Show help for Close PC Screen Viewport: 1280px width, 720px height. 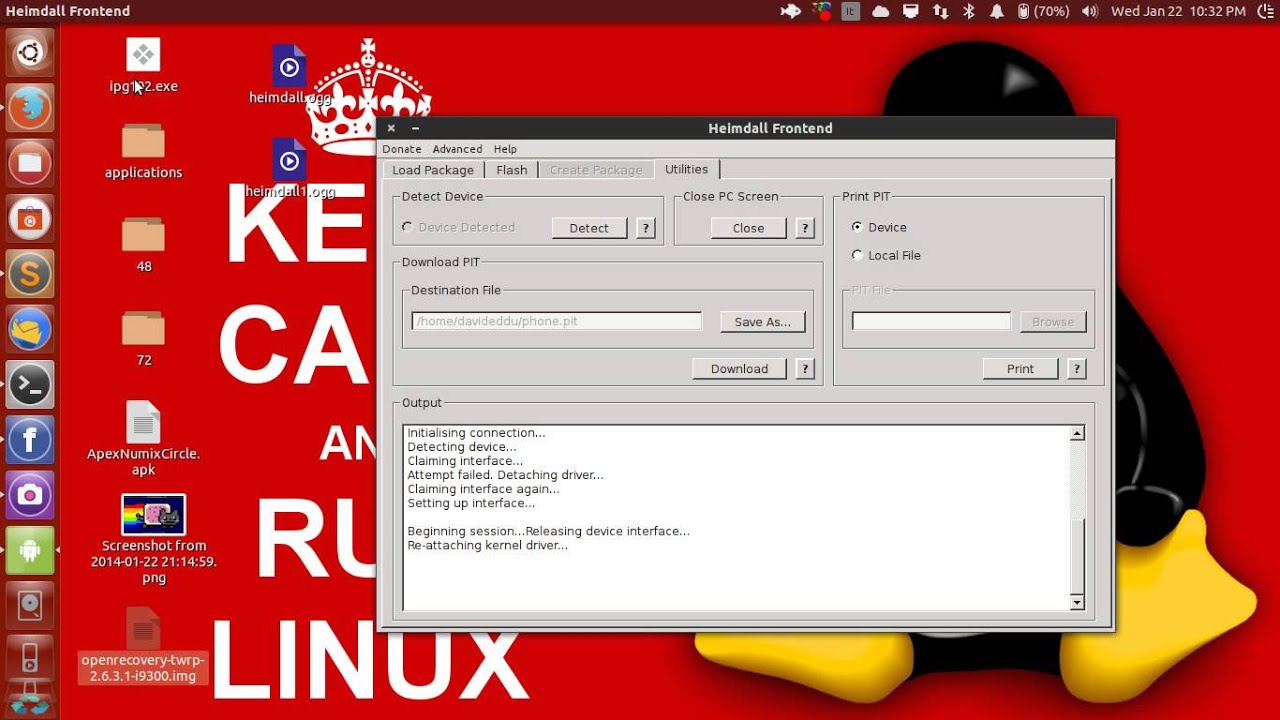point(805,228)
